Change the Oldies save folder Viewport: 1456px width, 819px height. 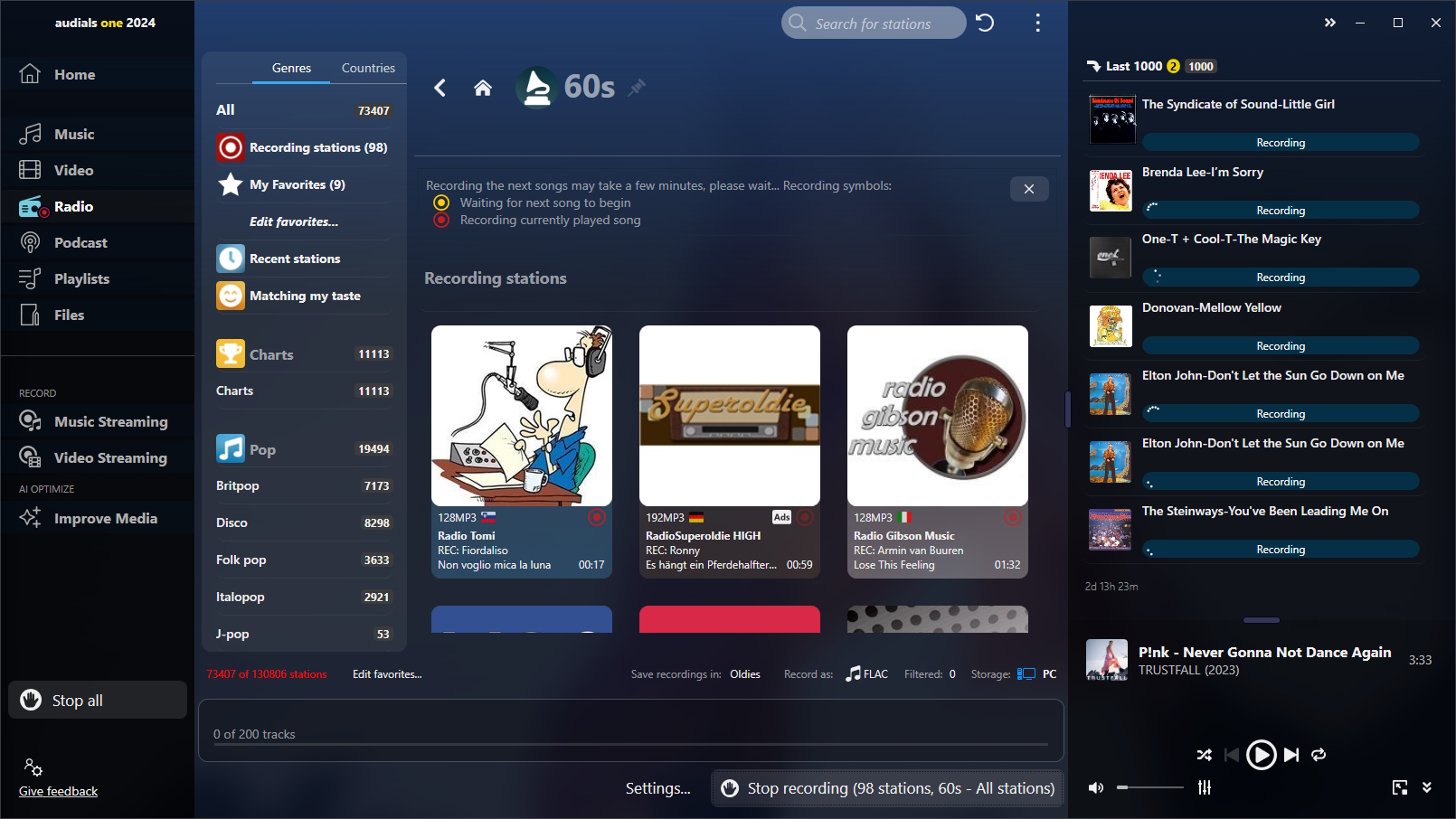pos(745,674)
